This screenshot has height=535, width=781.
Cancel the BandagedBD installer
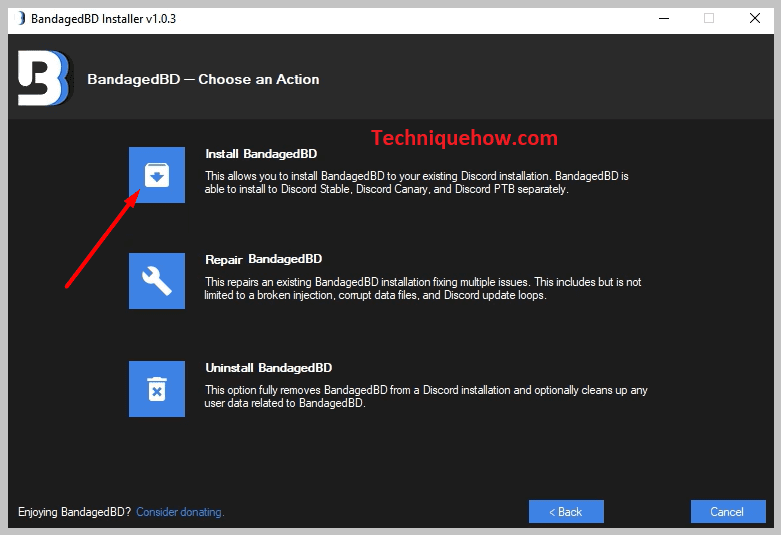tap(728, 512)
